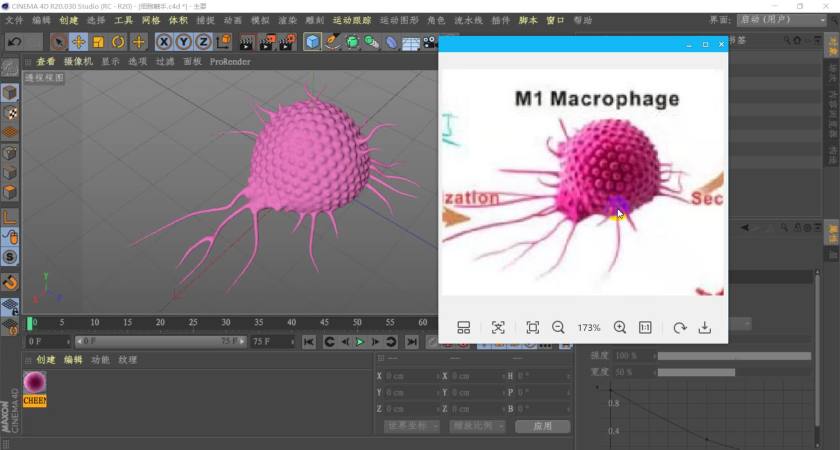The image size is (840, 450).
Task: Zoom in on the Macrophage image
Action: pos(620,327)
